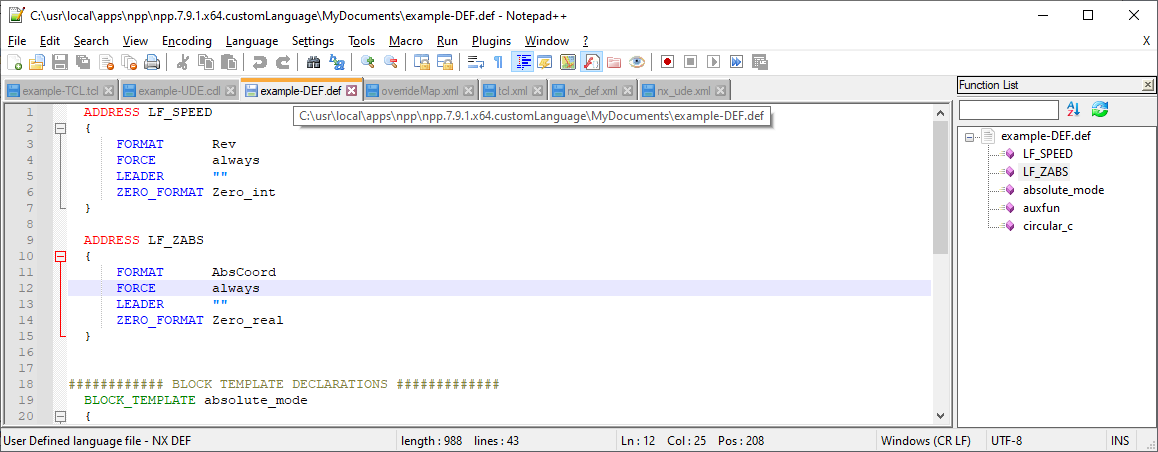Select circular_c in the Function List
The image size is (1158, 452).
[x=1047, y=225]
